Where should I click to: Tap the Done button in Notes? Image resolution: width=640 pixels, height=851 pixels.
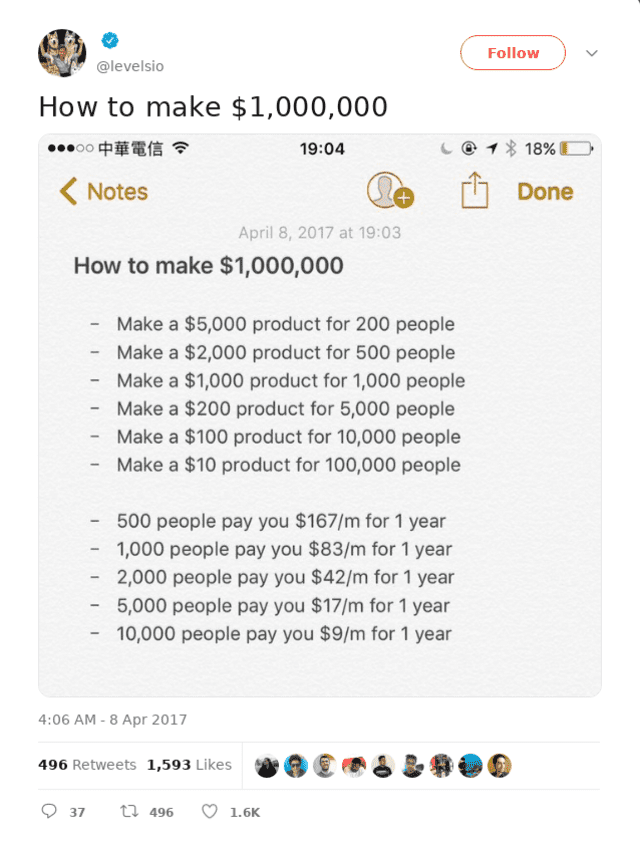545,191
